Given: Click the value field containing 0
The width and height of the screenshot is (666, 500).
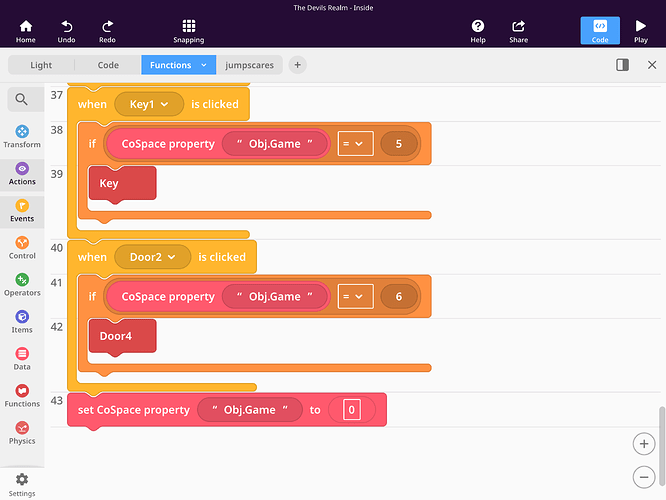Looking at the screenshot, I should 351,410.
